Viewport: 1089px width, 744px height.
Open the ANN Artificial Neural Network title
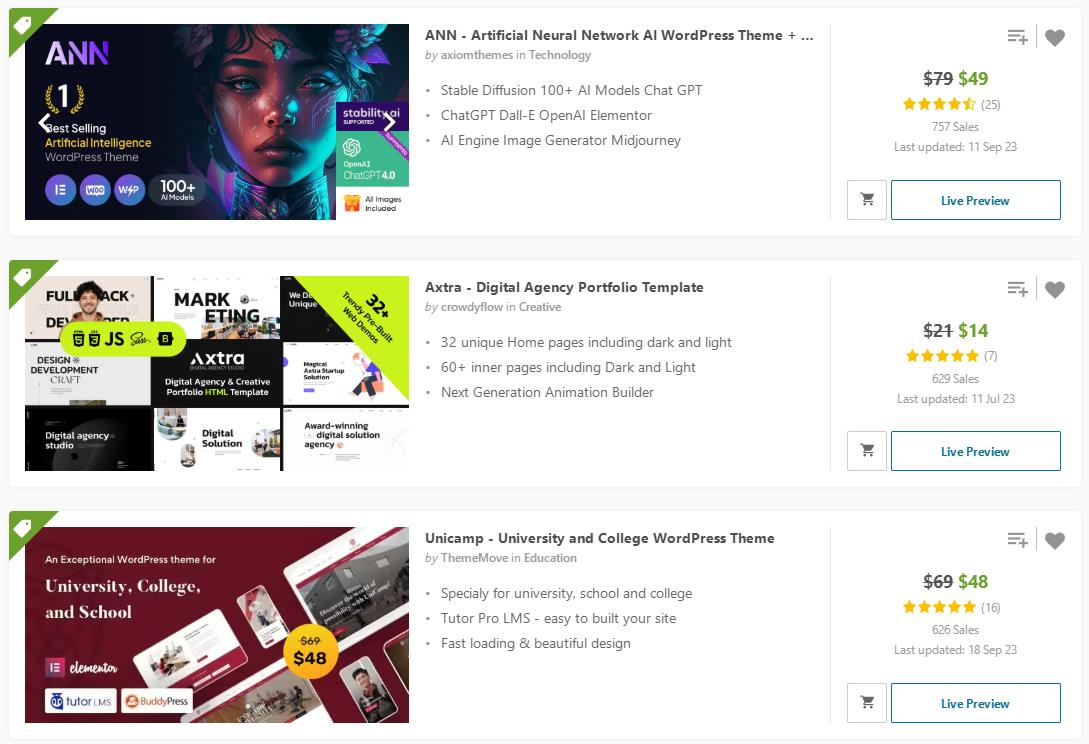pos(618,35)
